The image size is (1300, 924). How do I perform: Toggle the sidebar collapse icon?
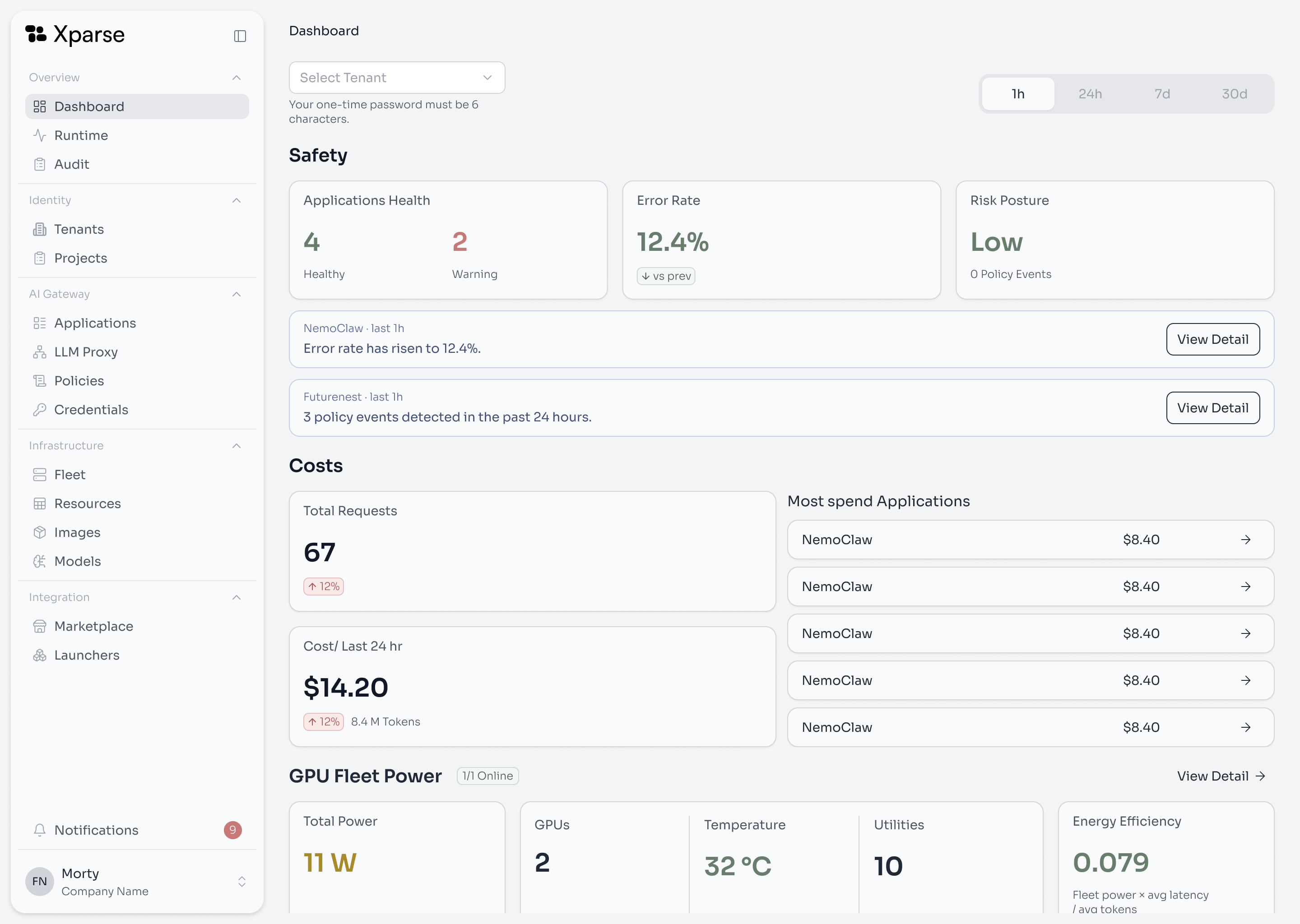tap(240, 36)
